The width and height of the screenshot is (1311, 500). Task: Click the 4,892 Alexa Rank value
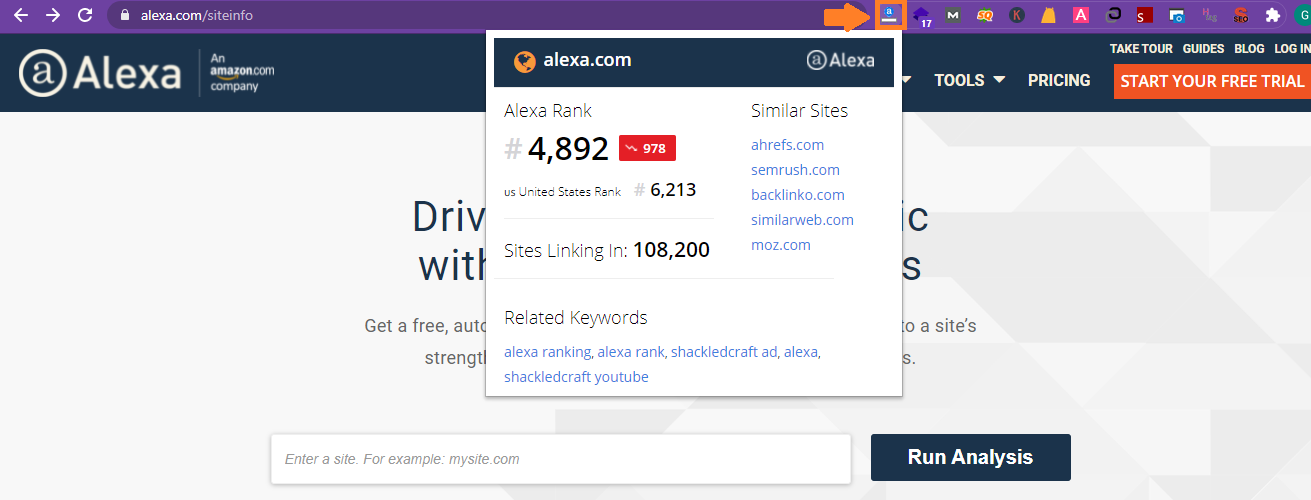click(568, 149)
